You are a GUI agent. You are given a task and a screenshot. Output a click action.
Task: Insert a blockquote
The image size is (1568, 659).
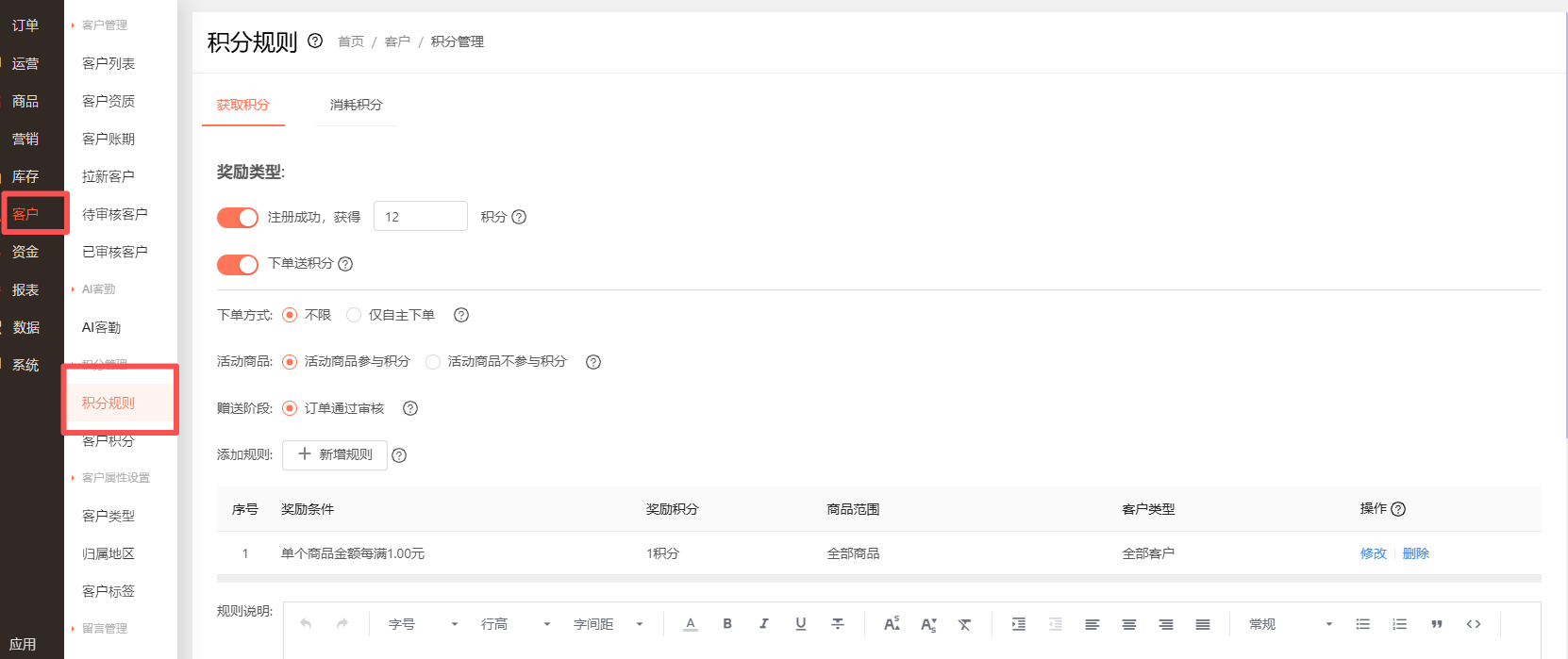click(x=1437, y=624)
